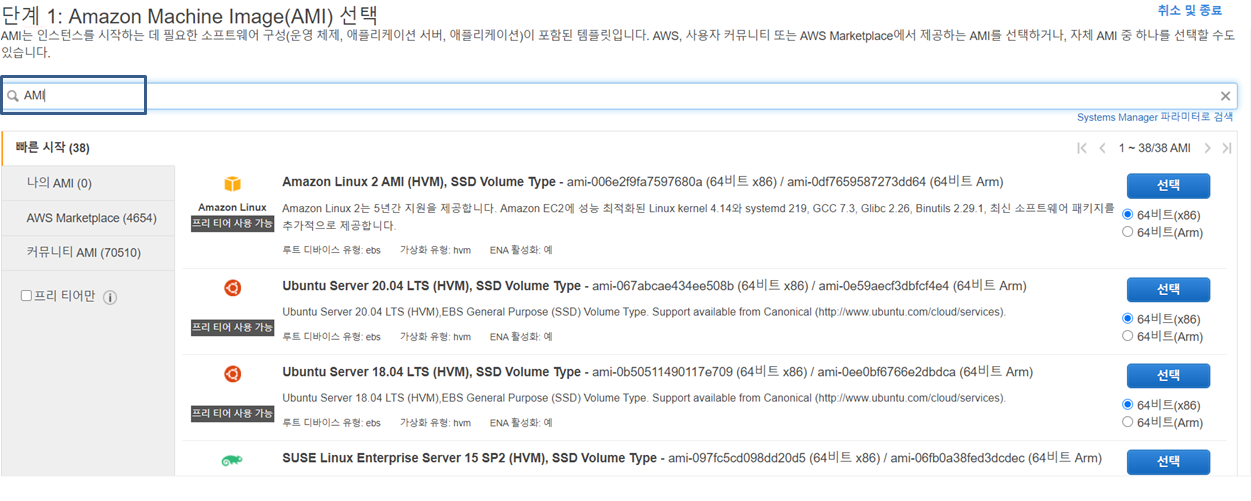Click the 1 ~ 38/38 AMI counter
The width and height of the screenshot is (1251, 501).
[x=1155, y=148]
